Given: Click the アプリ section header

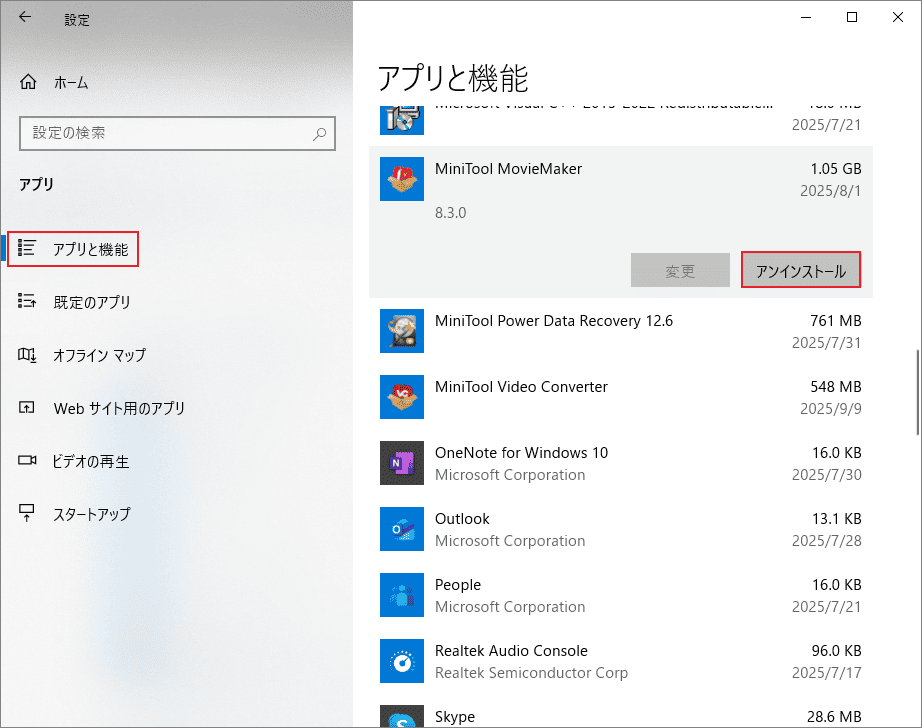Looking at the screenshot, I should 36,185.
